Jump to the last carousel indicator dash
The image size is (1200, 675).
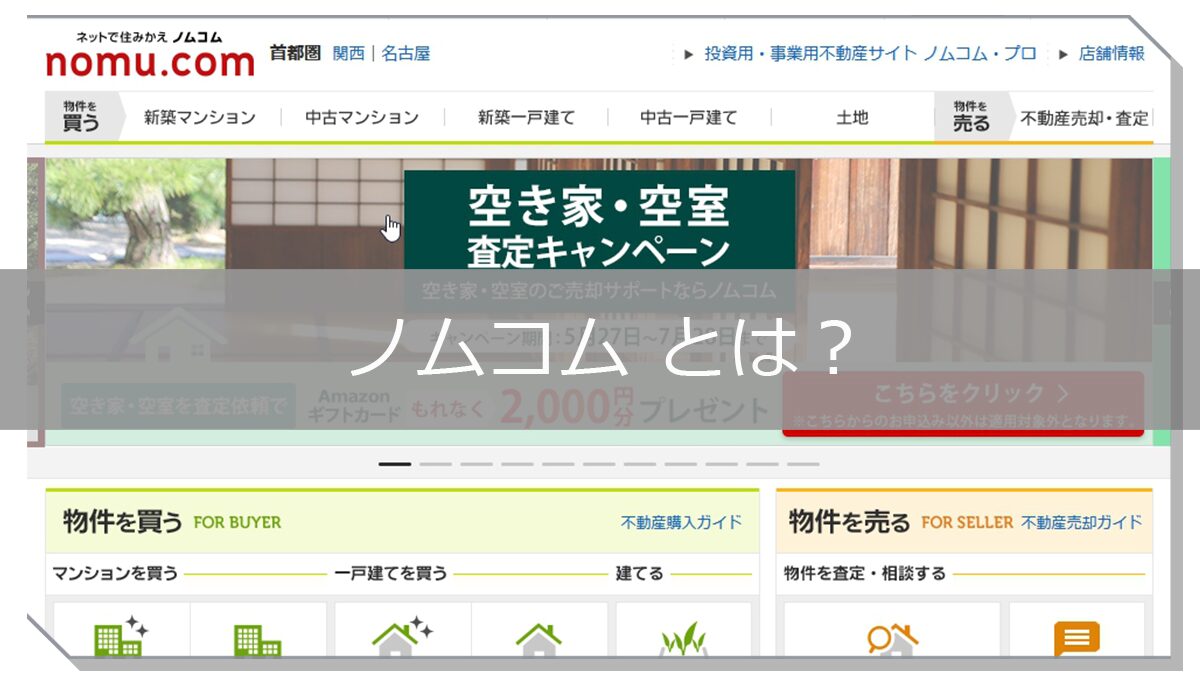click(803, 464)
